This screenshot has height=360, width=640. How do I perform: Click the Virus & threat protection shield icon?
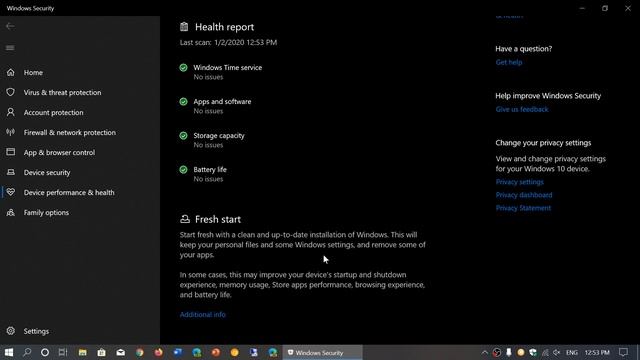[11, 92]
